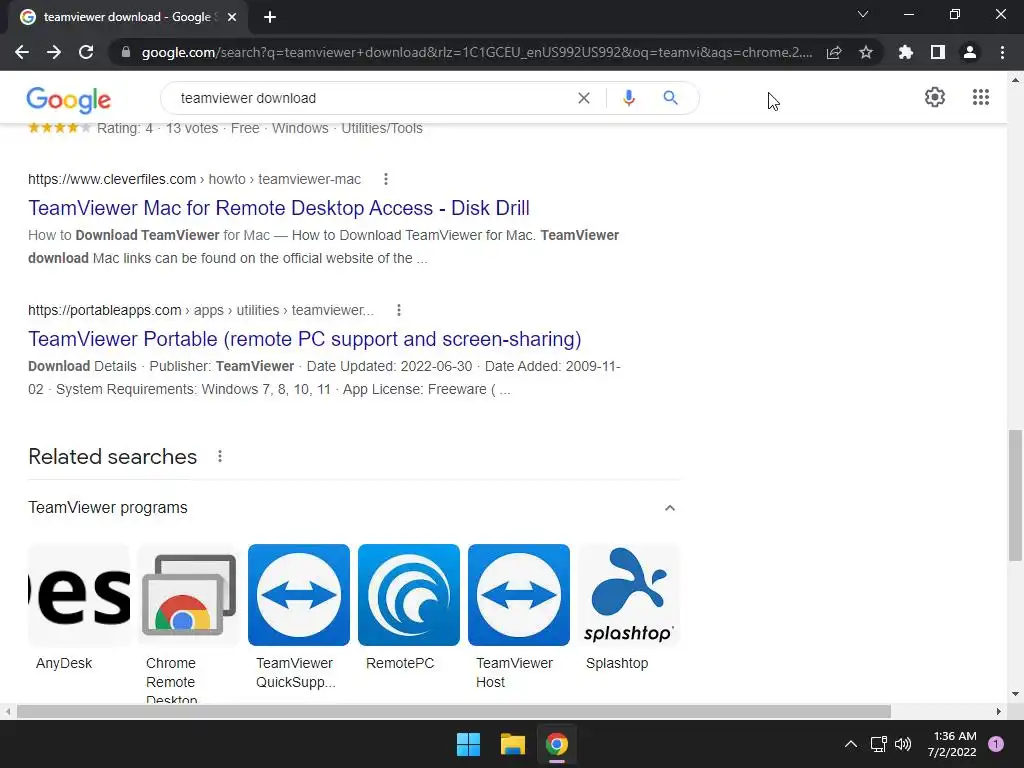Click the horizontal scrollbar thumb
The image size is (1024, 768).
[453, 711]
